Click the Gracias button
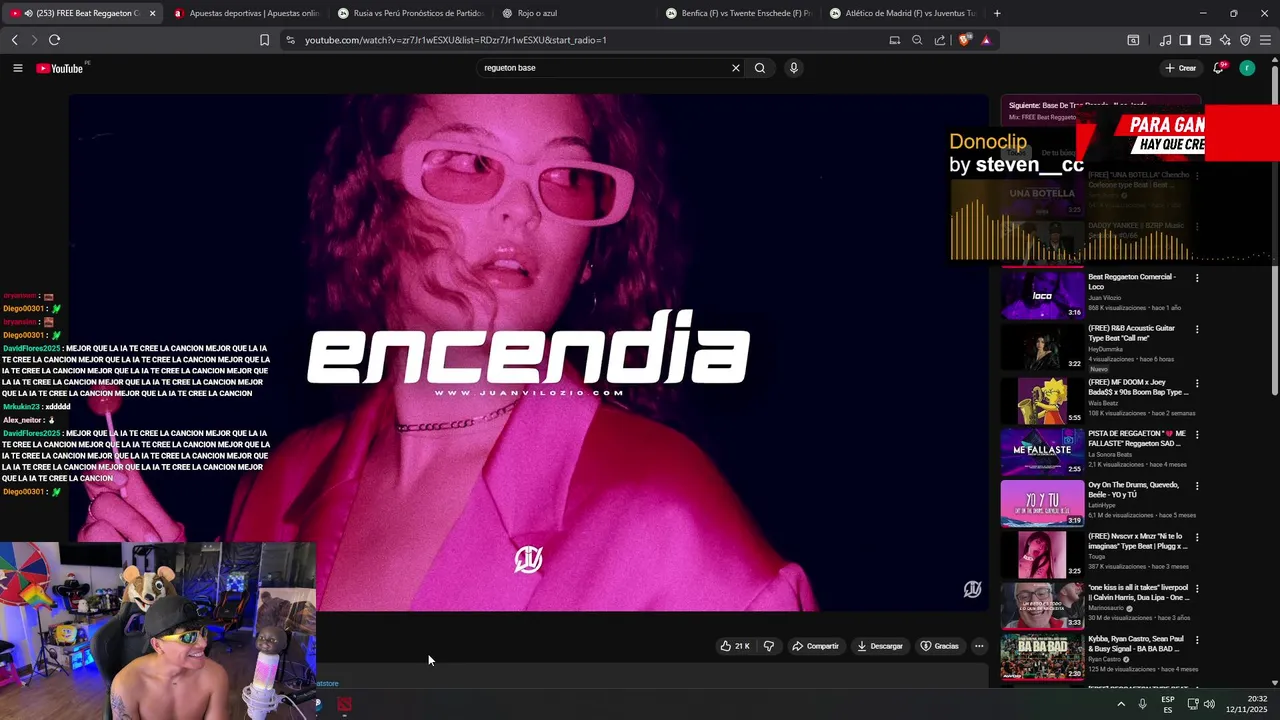The image size is (1280, 720). click(x=939, y=646)
